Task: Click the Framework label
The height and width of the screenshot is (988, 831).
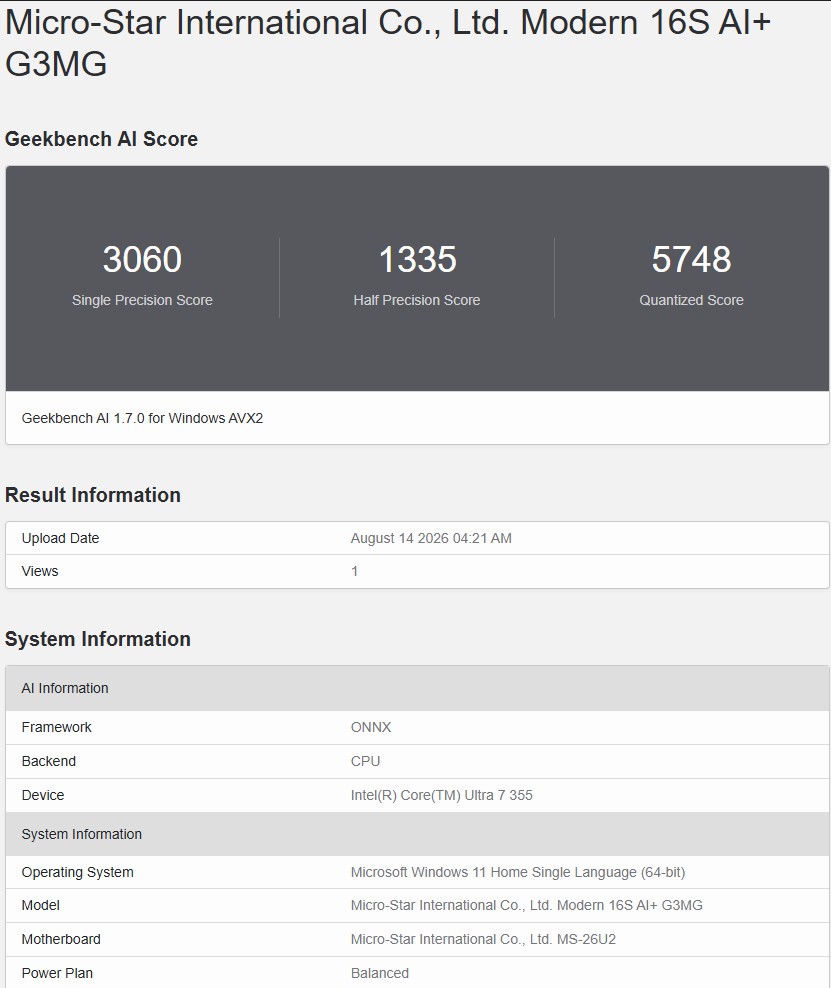Action: 57,727
